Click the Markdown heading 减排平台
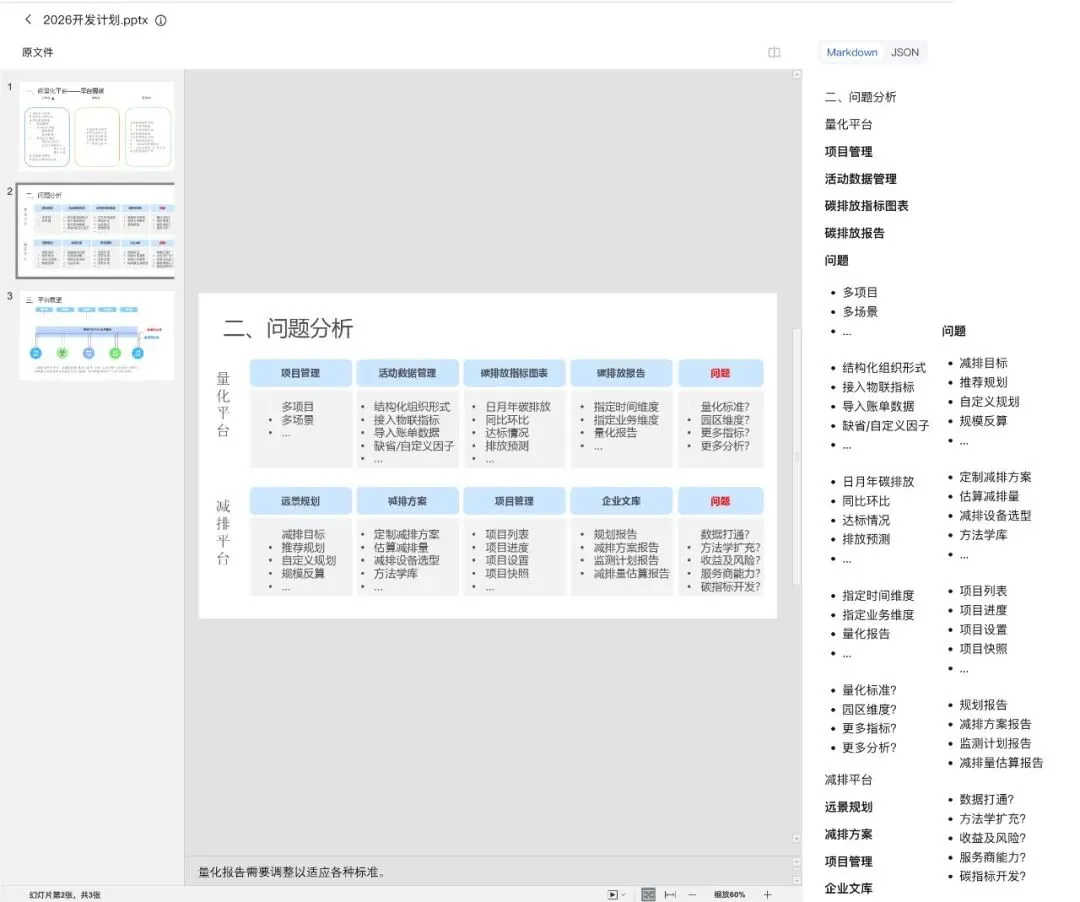Viewport: 1080px width, 902px height. [x=849, y=780]
